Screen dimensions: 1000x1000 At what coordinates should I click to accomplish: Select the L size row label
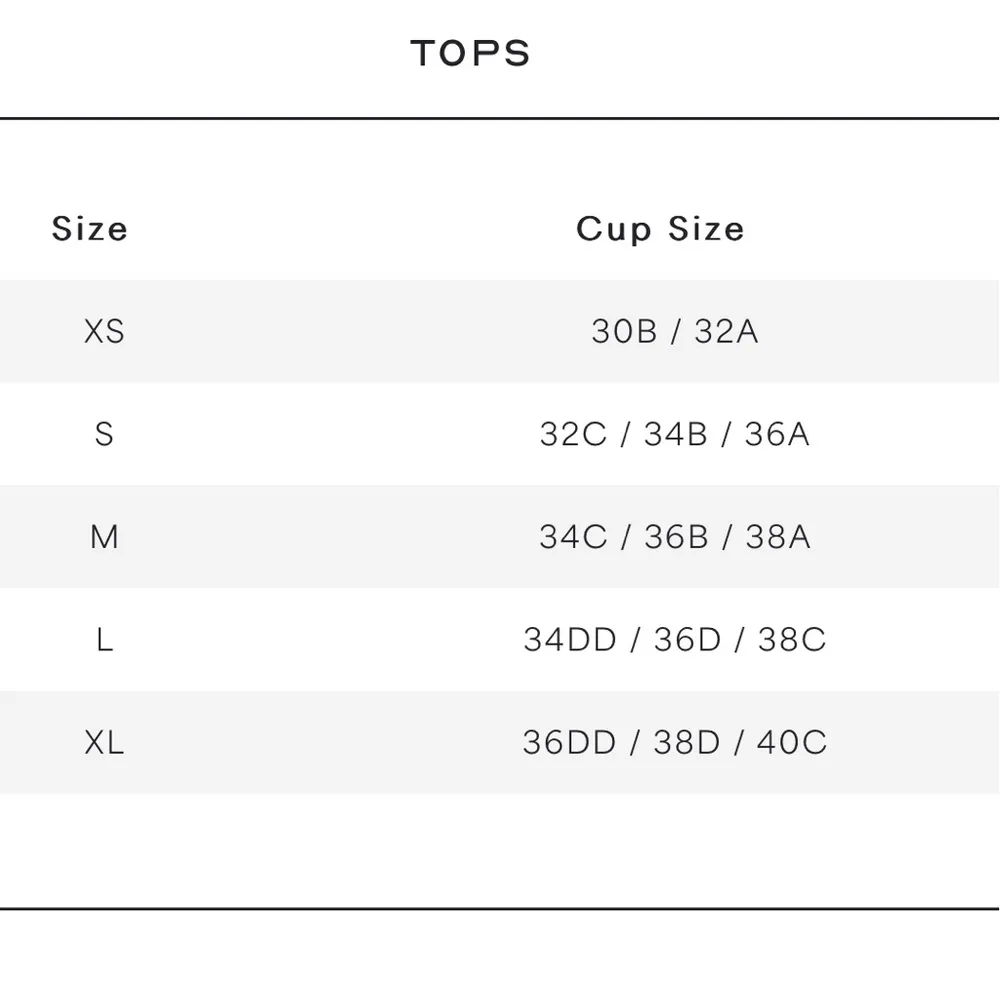point(104,640)
